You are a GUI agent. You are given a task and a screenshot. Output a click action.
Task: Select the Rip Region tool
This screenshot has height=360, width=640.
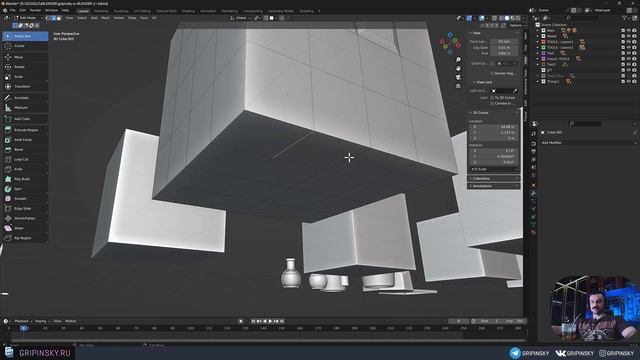[25, 238]
